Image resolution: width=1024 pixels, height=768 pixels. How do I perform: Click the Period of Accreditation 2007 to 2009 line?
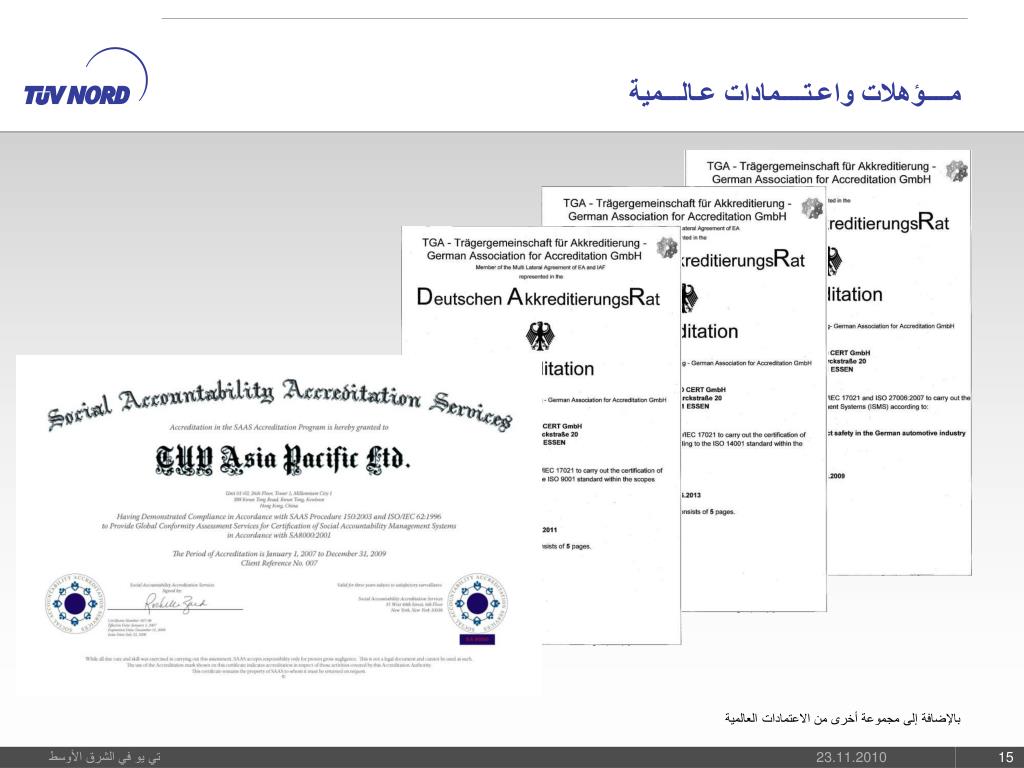279,554
